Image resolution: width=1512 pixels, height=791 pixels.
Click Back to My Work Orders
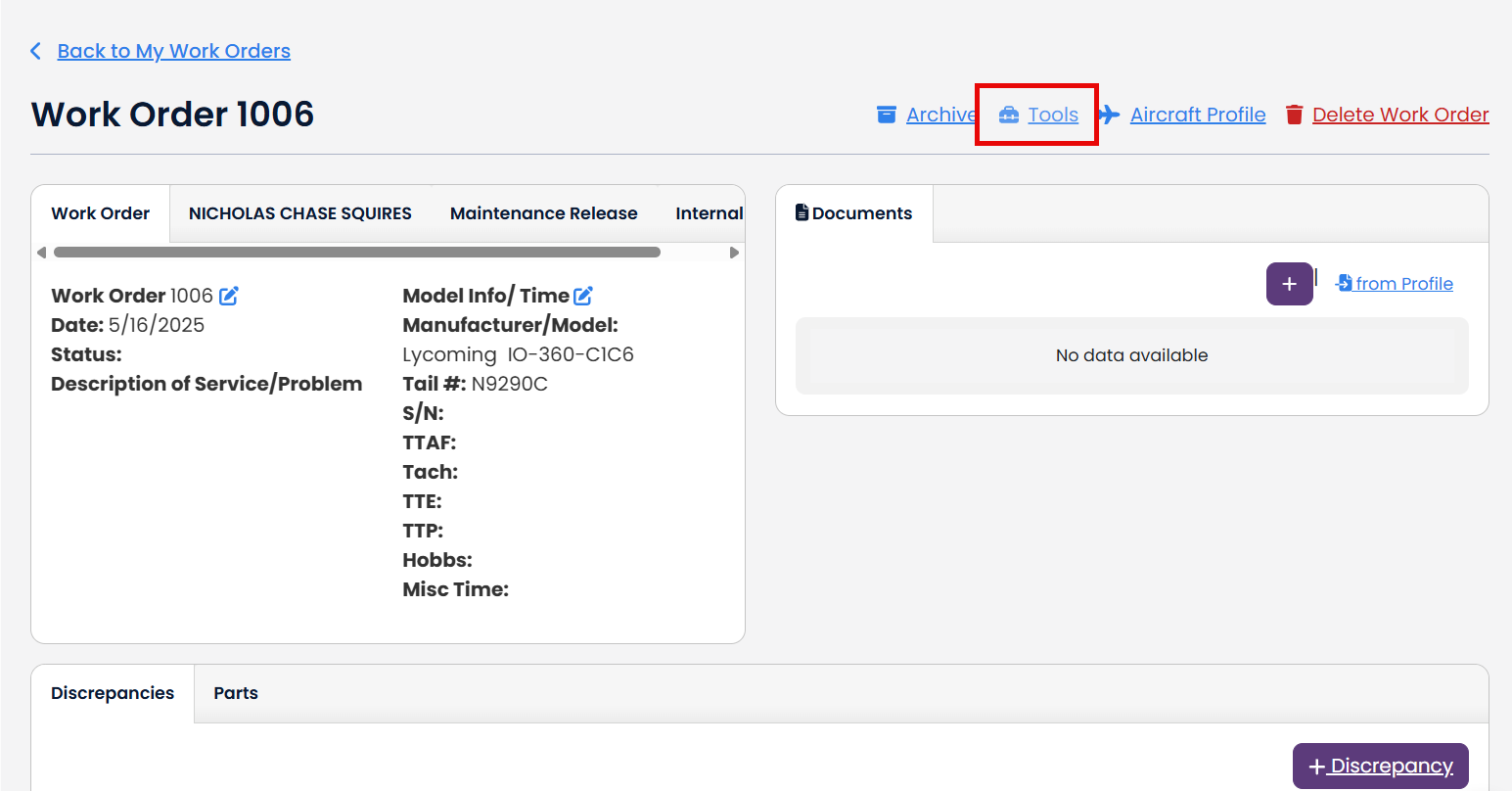click(x=173, y=50)
